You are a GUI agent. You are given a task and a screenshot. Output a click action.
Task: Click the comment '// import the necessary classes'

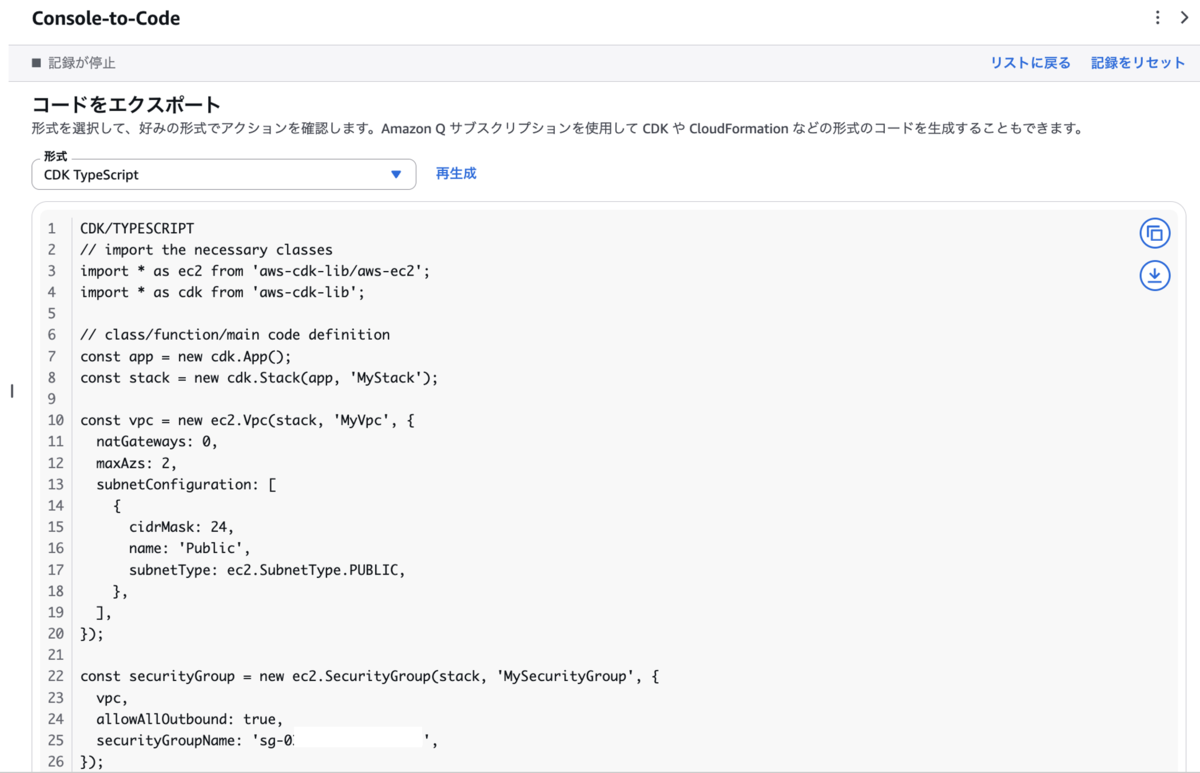click(x=206, y=250)
